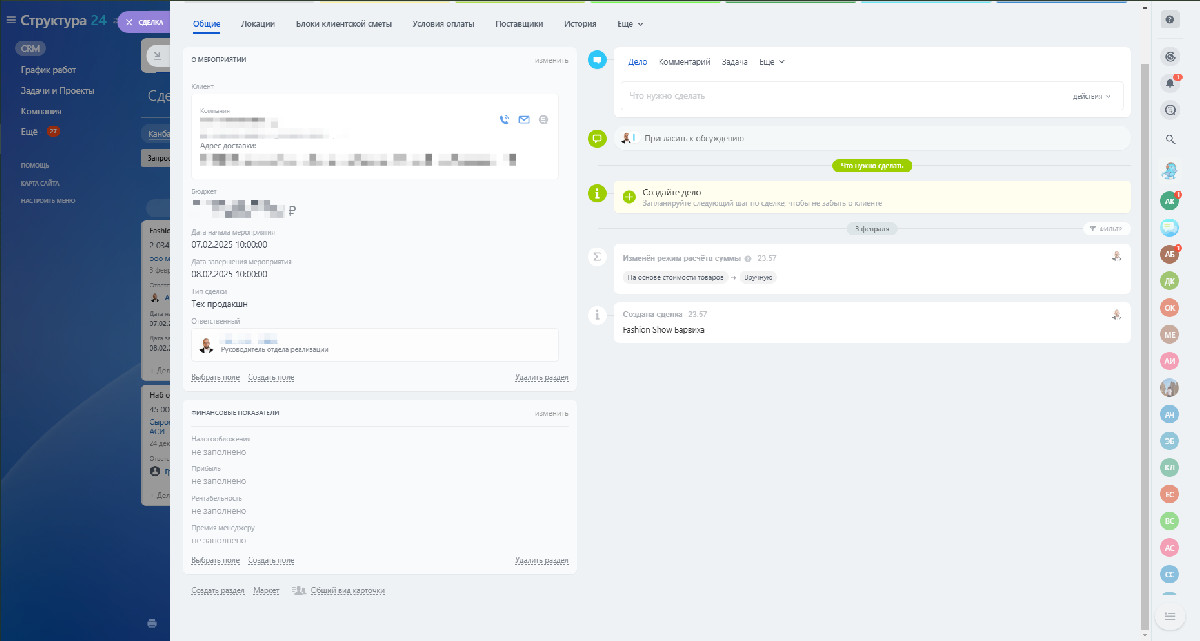Expand the Ещё dropdown in the tab bar
Image resolution: width=1200 pixels, height=641 pixels.
click(x=630, y=23)
